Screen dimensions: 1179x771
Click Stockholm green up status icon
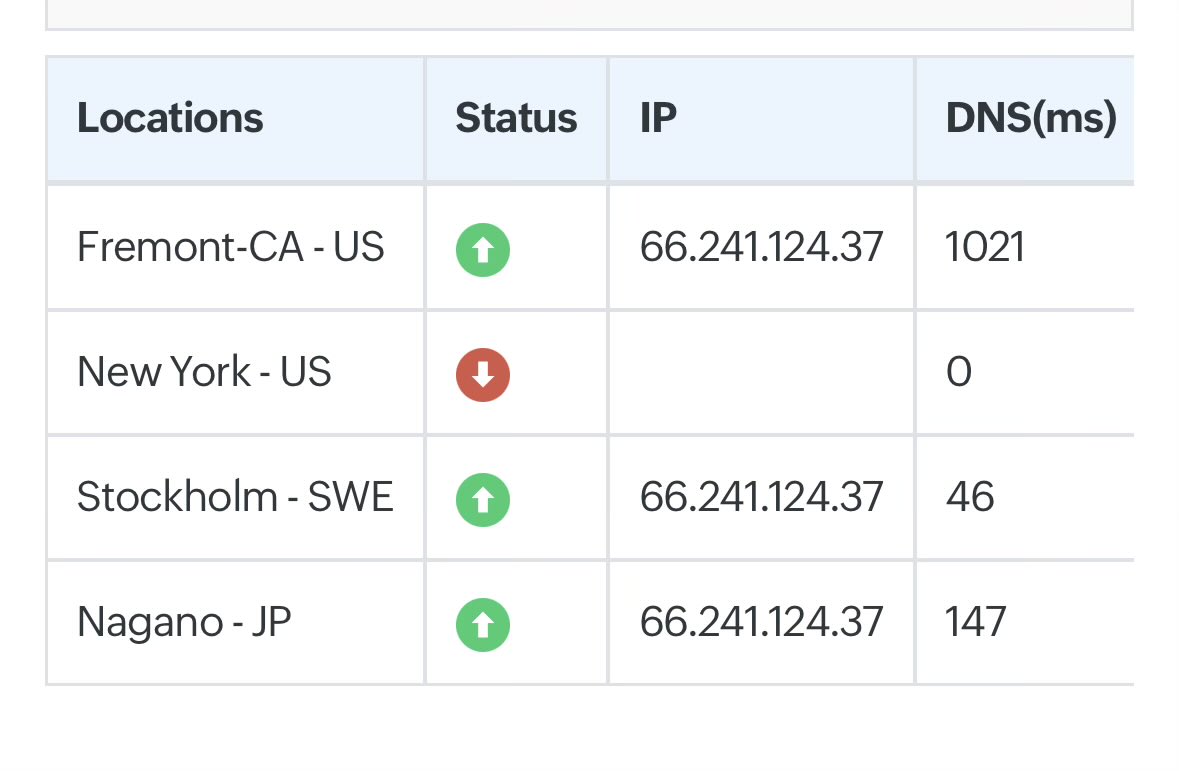tap(483, 499)
